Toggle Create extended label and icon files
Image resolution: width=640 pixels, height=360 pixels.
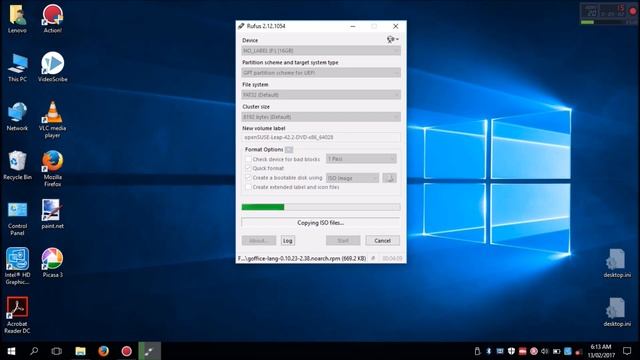248,187
